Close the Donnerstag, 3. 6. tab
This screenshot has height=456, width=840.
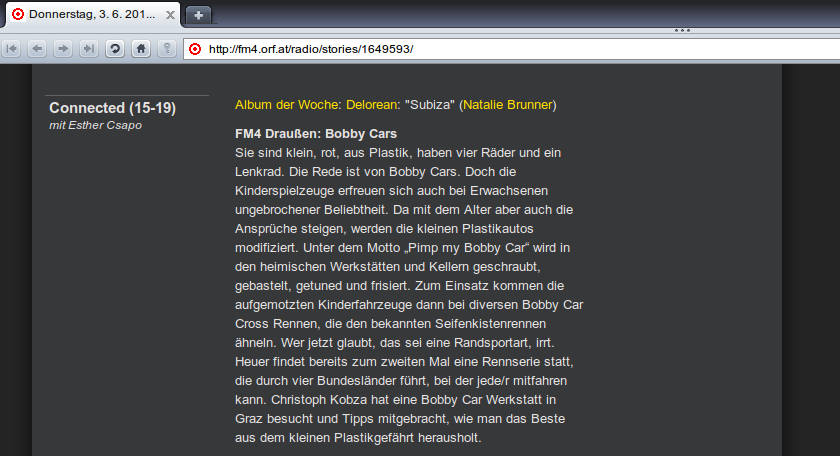point(171,15)
